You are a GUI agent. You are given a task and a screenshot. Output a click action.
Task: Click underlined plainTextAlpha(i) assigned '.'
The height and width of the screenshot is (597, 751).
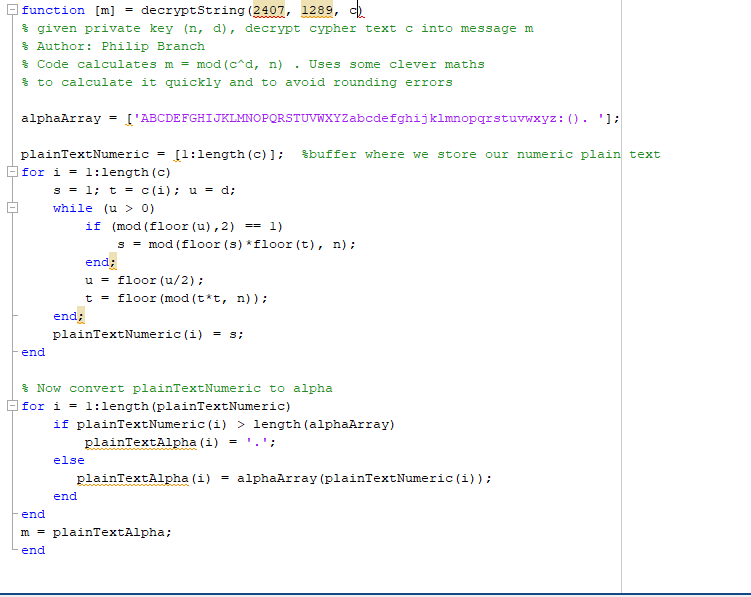(152, 442)
